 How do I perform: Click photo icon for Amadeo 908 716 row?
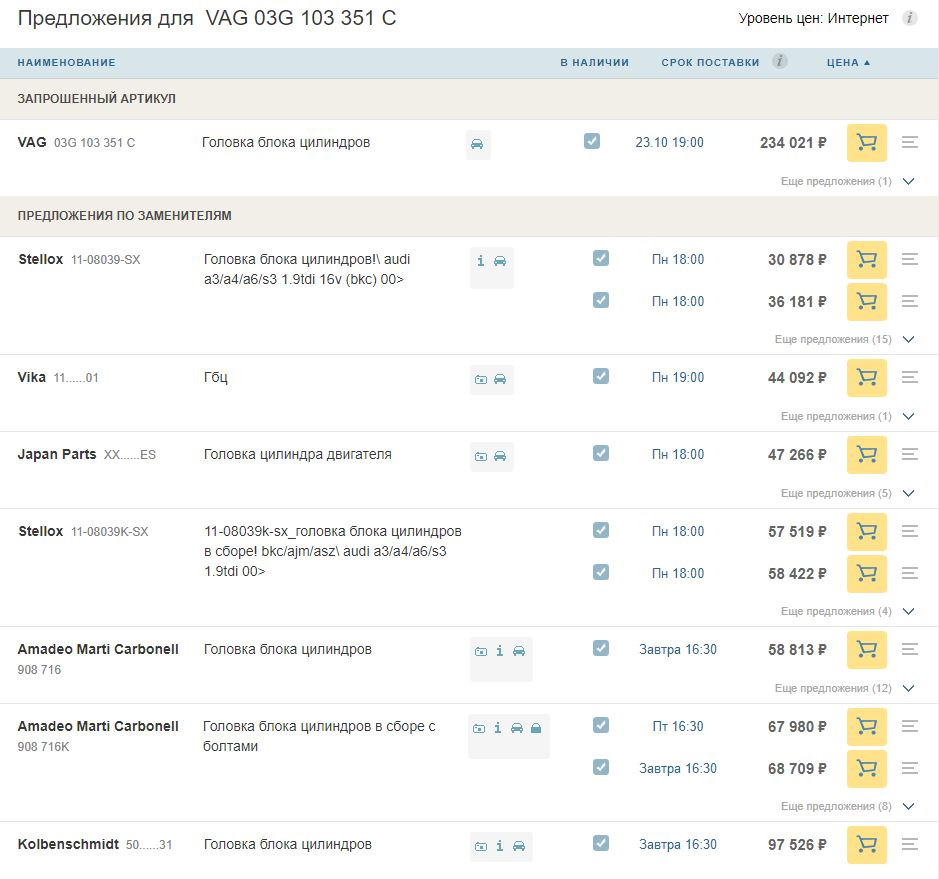click(481, 651)
